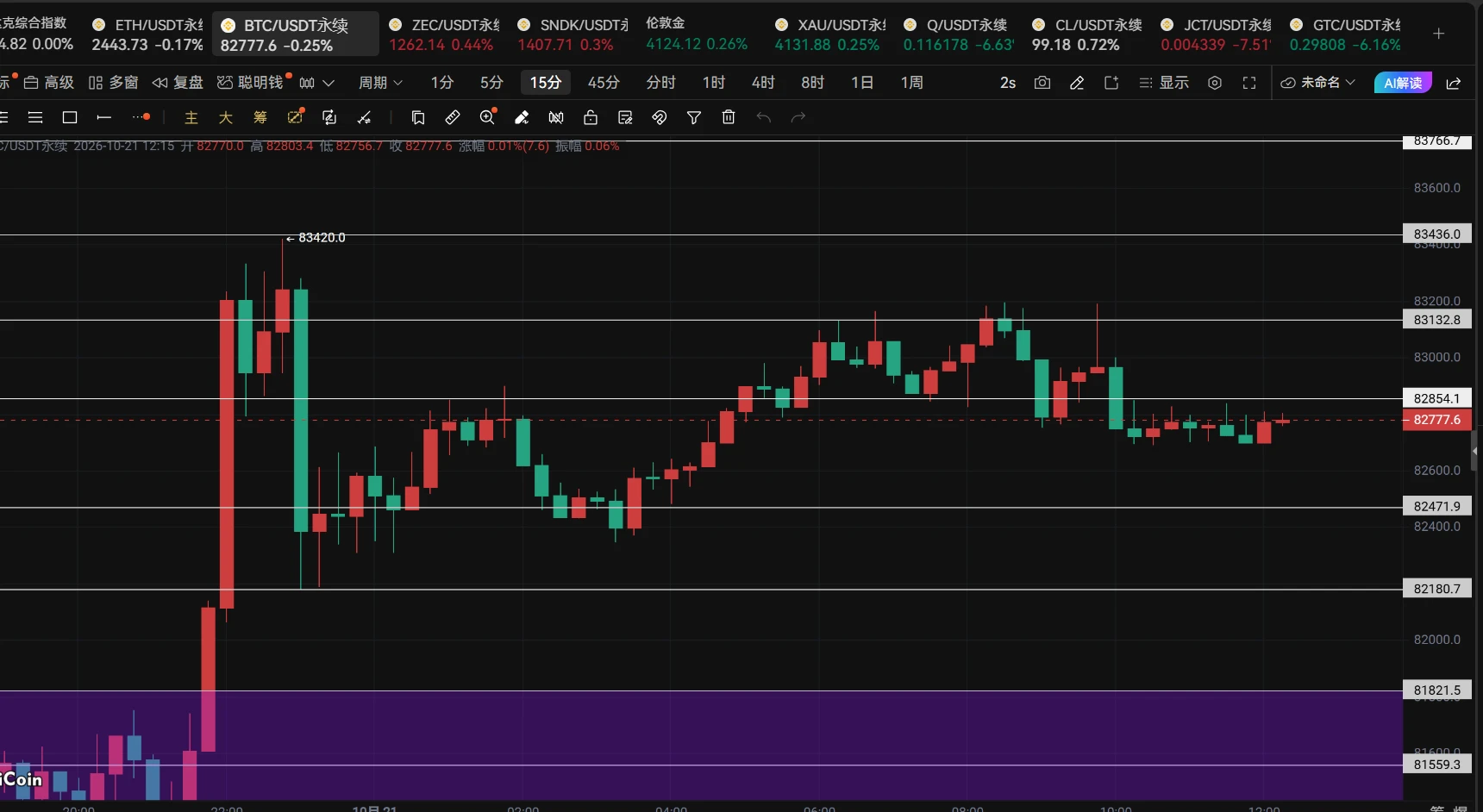This screenshot has height=812, width=1483.
Task: Click the 83420.0 high price marker
Action: [x=316, y=238]
